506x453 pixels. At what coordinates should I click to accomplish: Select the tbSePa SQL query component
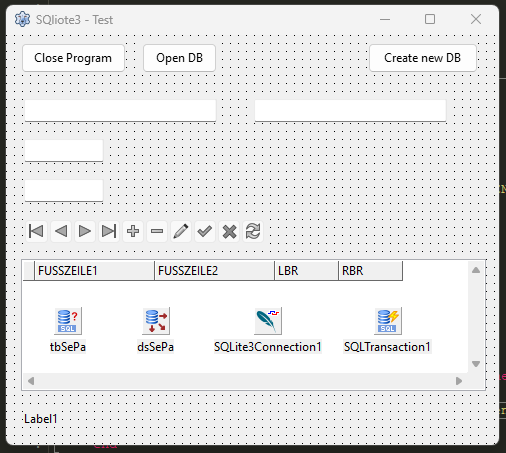click(x=68, y=321)
